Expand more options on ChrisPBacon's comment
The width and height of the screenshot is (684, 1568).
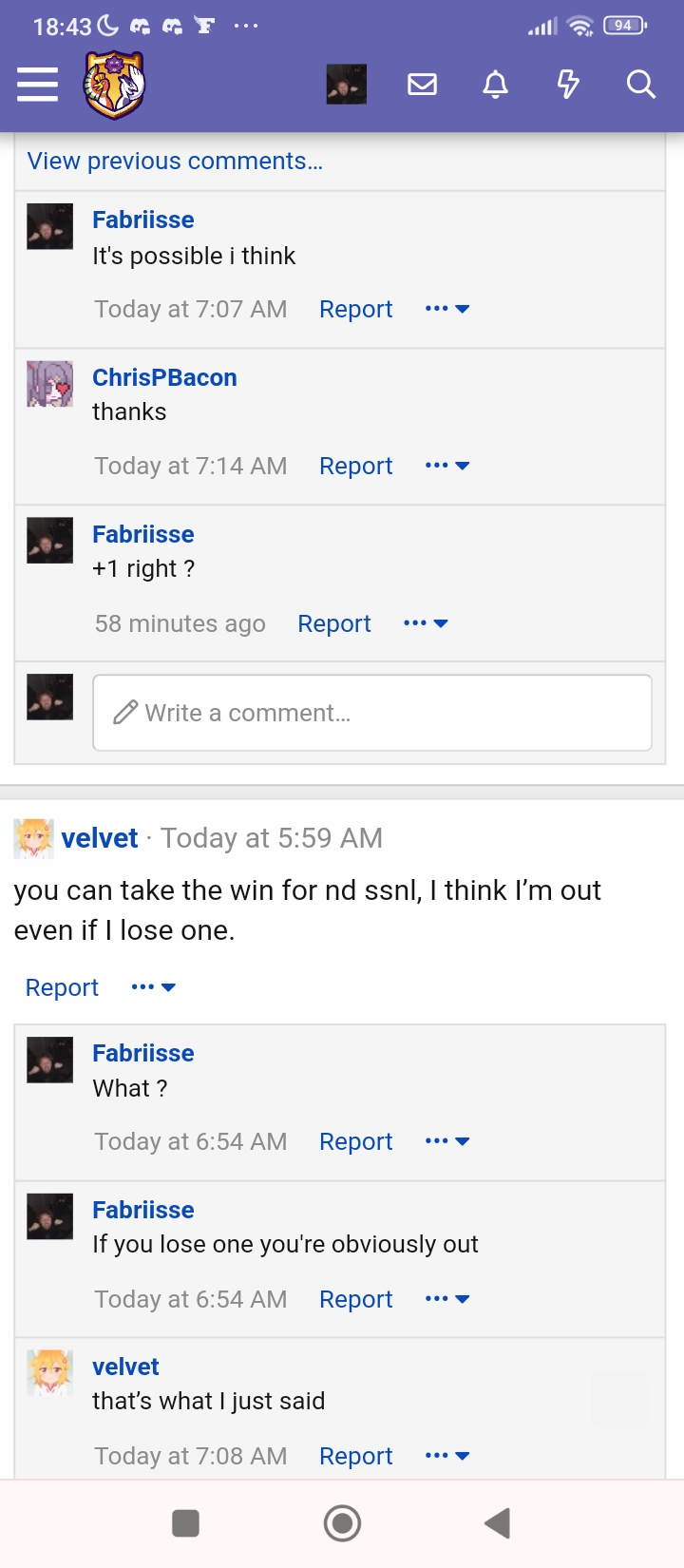(x=447, y=466)
